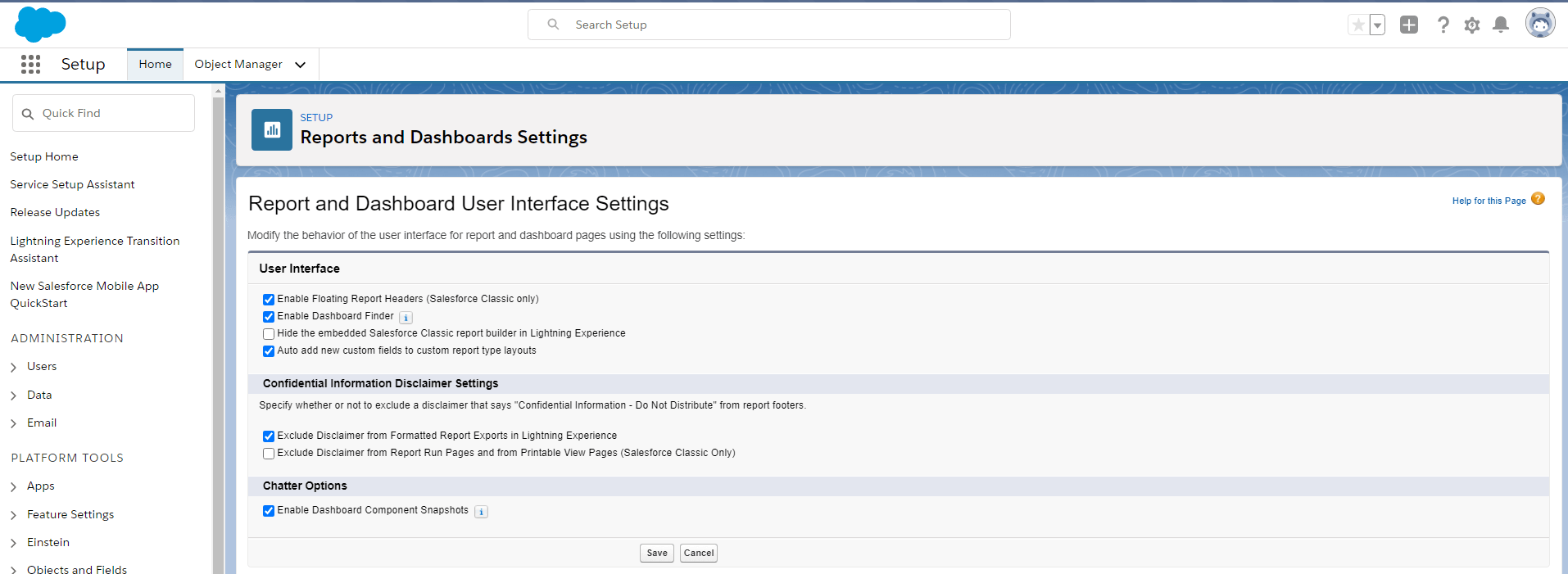The width and height of the screenshot is (1568, 574).
Task: Open Lightning Experience Transition Assistant
Action: (95, 249)
